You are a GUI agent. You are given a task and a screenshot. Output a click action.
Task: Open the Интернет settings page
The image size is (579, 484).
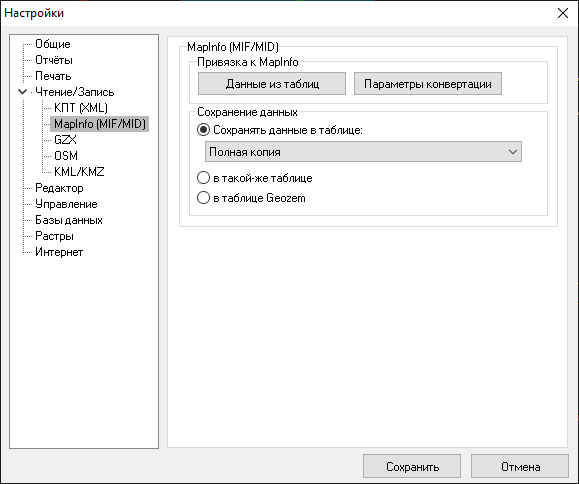59,252
